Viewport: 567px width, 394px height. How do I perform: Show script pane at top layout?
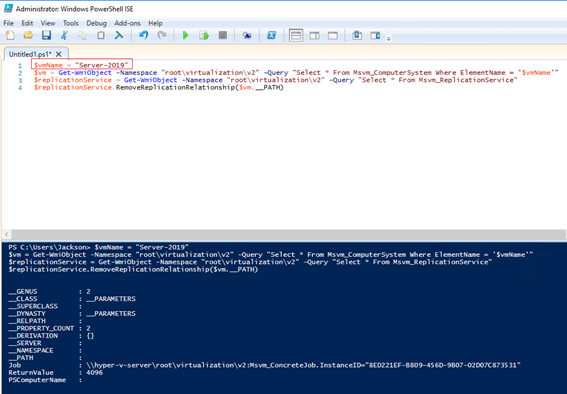tap(296, 35)
